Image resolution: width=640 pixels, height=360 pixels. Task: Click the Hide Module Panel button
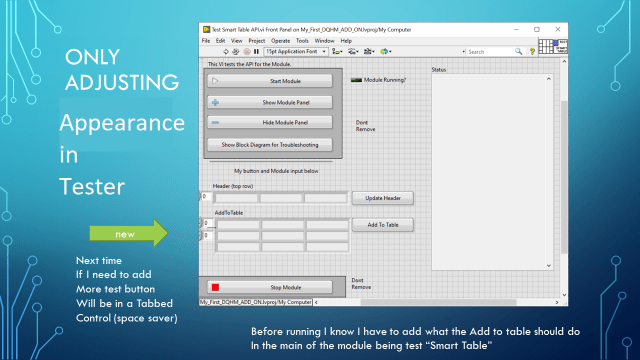pos(270,122)
